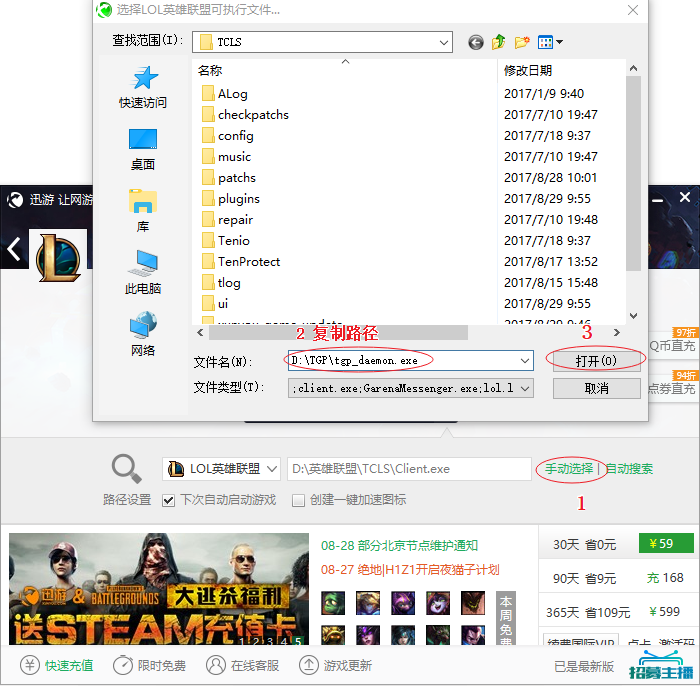Create a new folder in dialog

tap(521, 42)
